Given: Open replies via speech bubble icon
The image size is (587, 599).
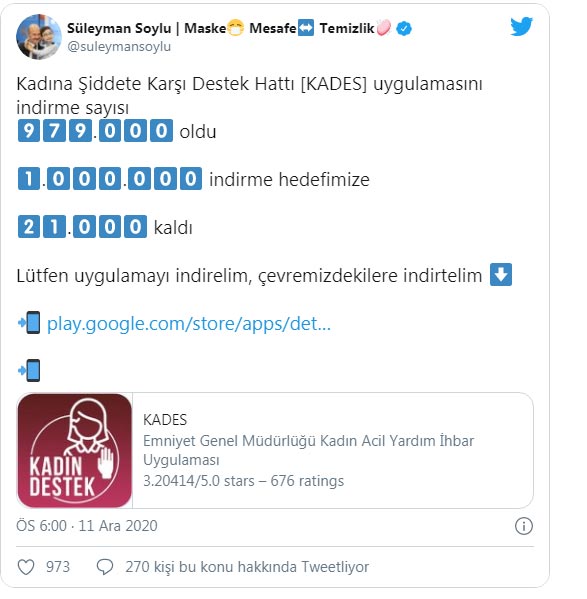Looking at the screenshot, I should point(105,567).
